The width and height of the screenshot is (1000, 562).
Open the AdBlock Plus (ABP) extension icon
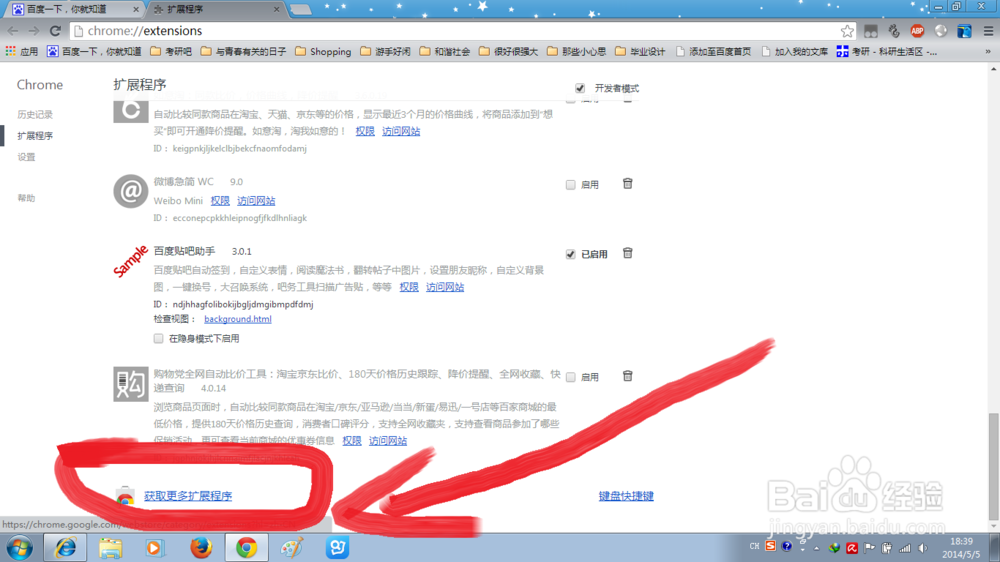917,31
